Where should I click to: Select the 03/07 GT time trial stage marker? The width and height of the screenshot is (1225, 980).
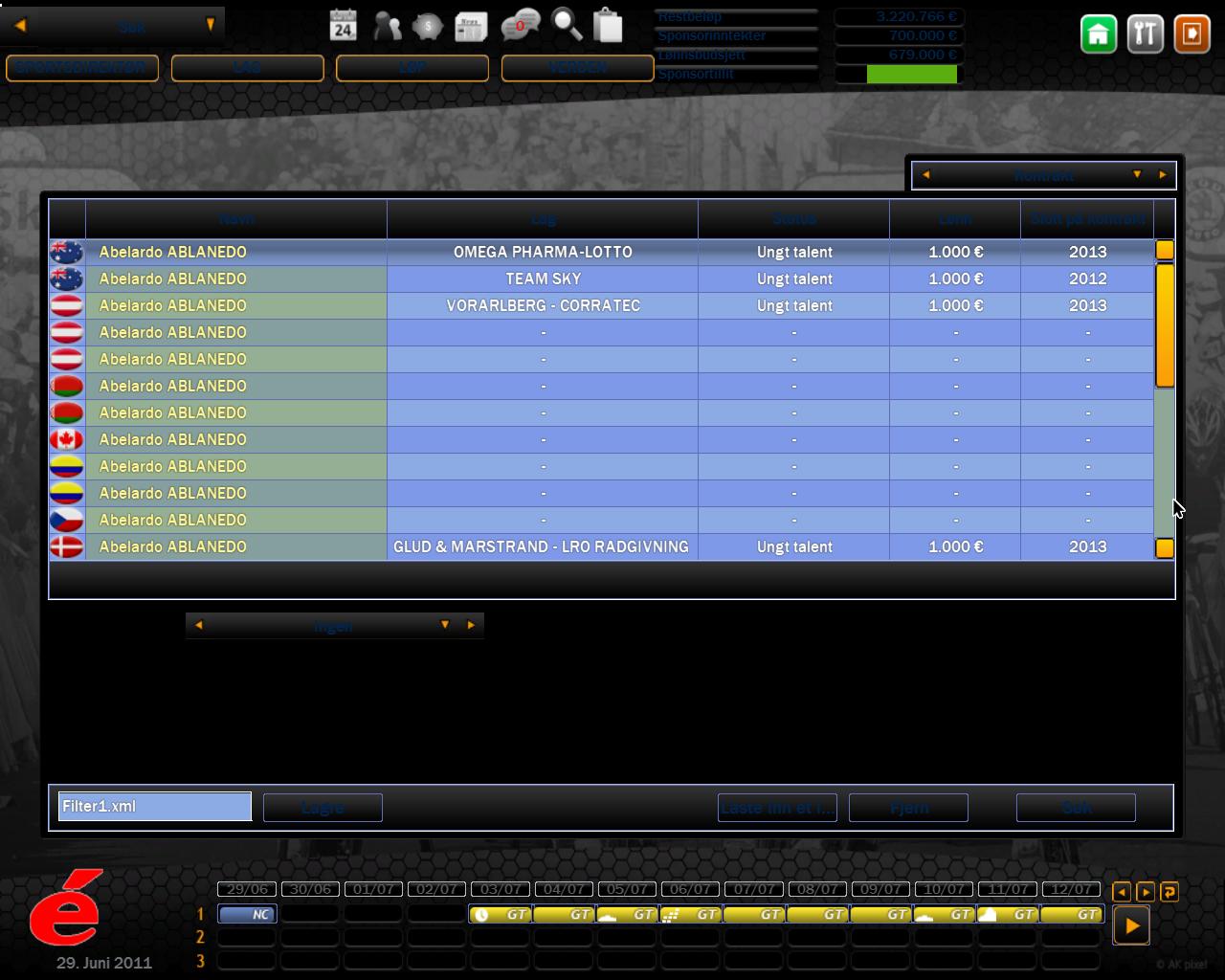(x=500, y=915)
